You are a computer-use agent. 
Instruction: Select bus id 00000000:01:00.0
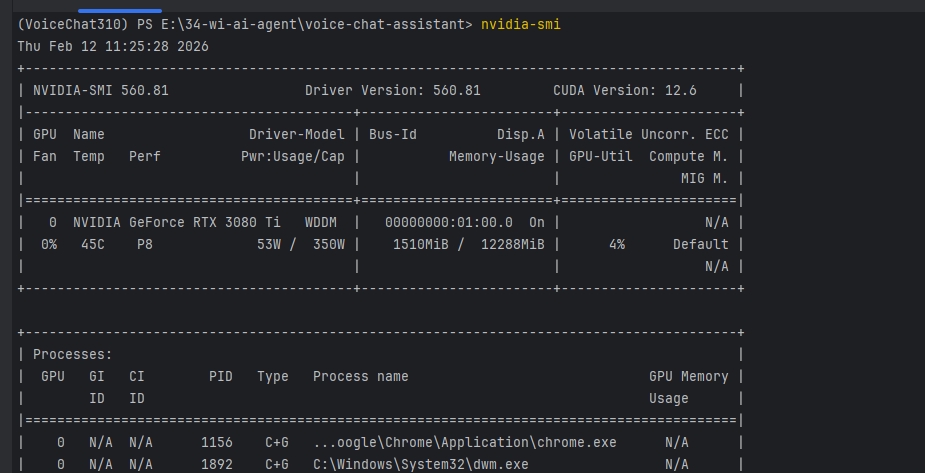(x=449, y=223)
